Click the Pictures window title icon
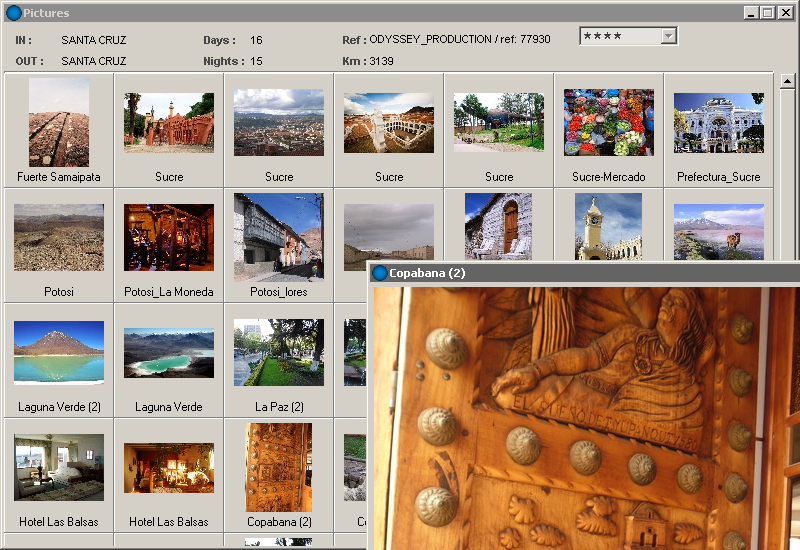800x550 pixels. click(x=13, y=12)
